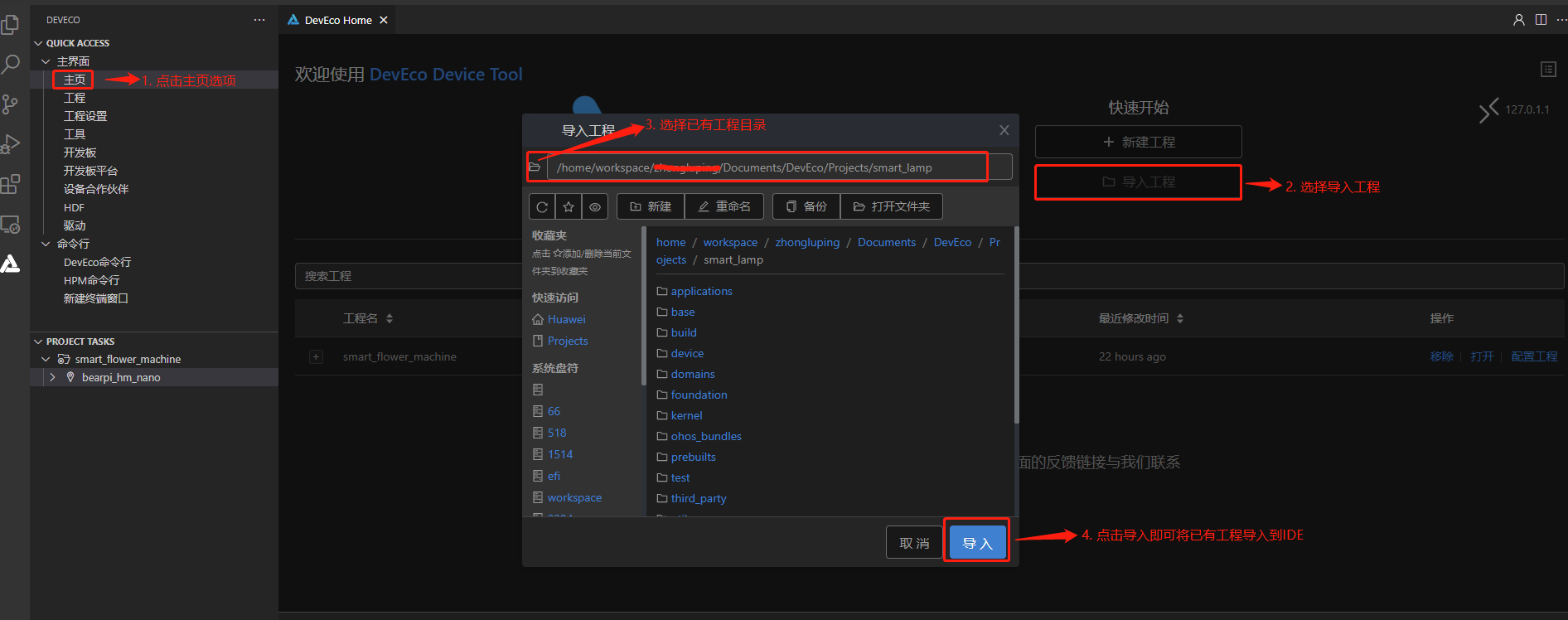This screenshot has width=1568, height=620.
Task: Click the 导入 button to import project
Action: click(x=977, y=543)
